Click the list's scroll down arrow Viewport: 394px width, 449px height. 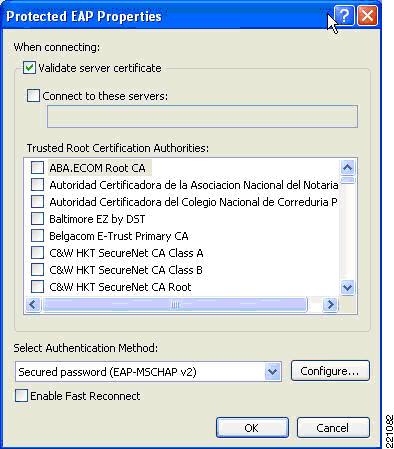pyautogui.click(x=348, y=287)
